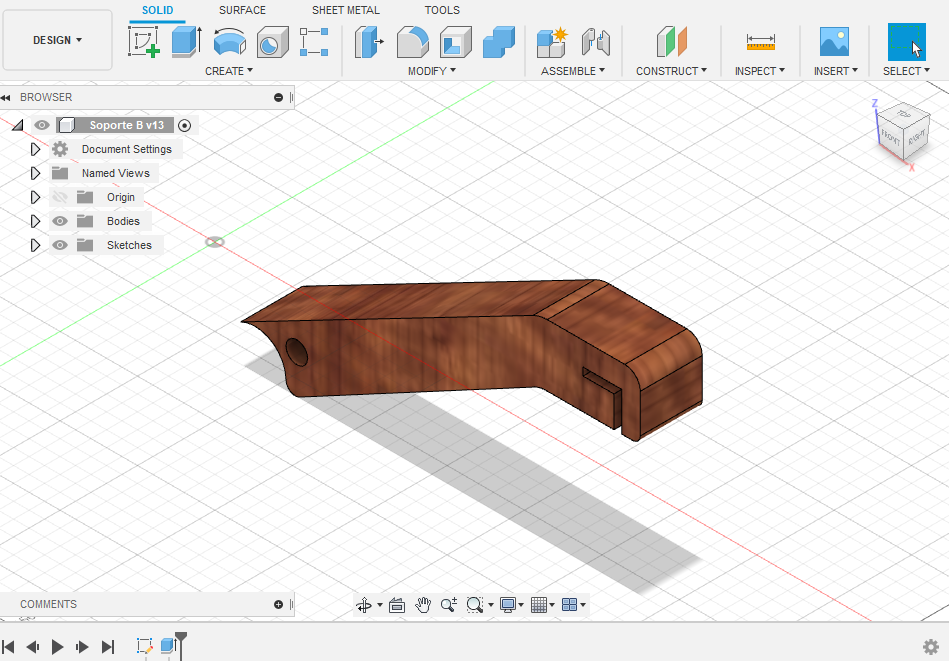The height and width of the screenshot is (661, 949).
Task: Step forward one timeline feature
Action: point(82,647)
